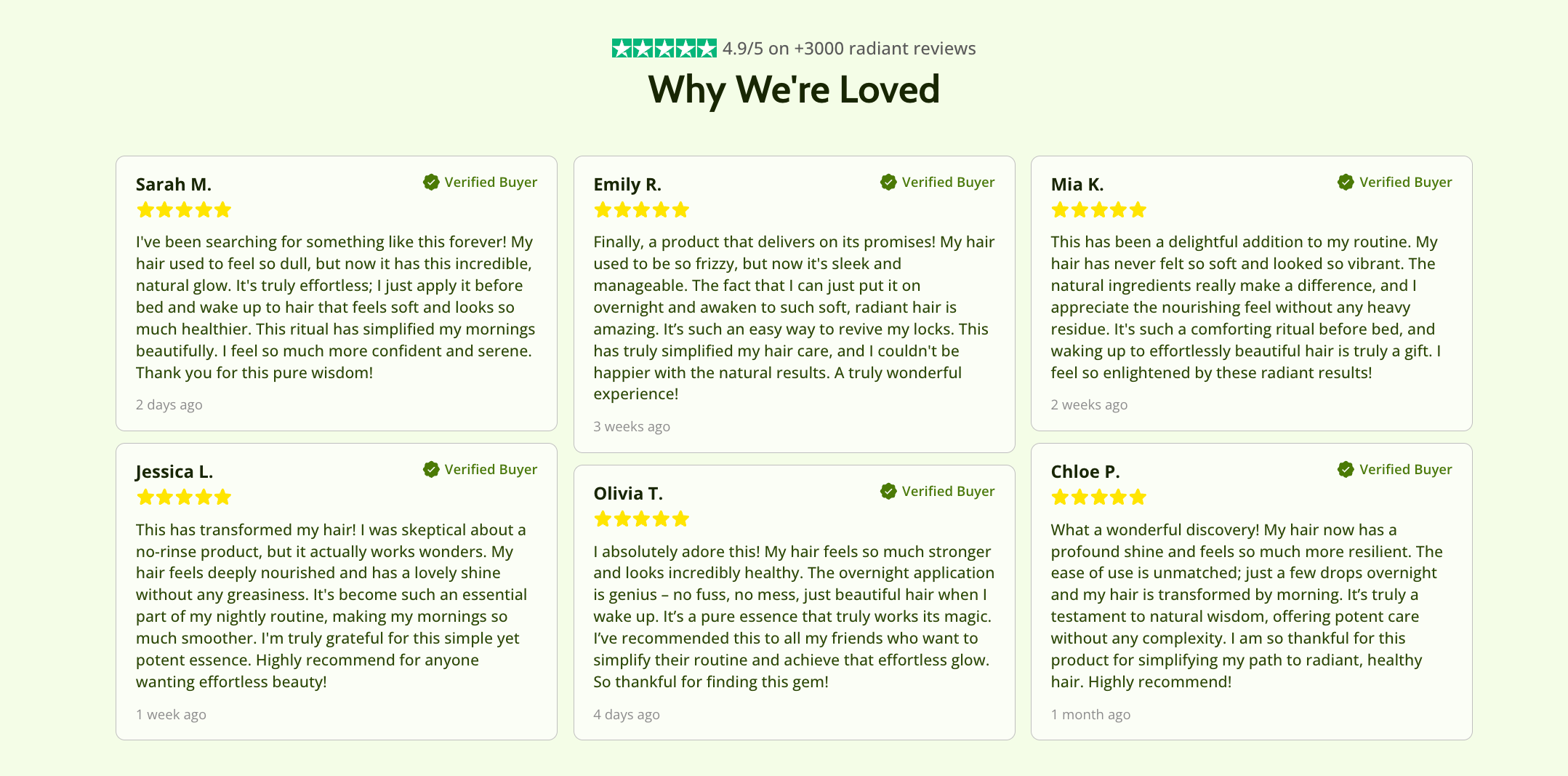The width and height of the screenshot is (1568, 776).
Task: Select the reviewer name Sarah M.
Action: [x=174, y=185]
